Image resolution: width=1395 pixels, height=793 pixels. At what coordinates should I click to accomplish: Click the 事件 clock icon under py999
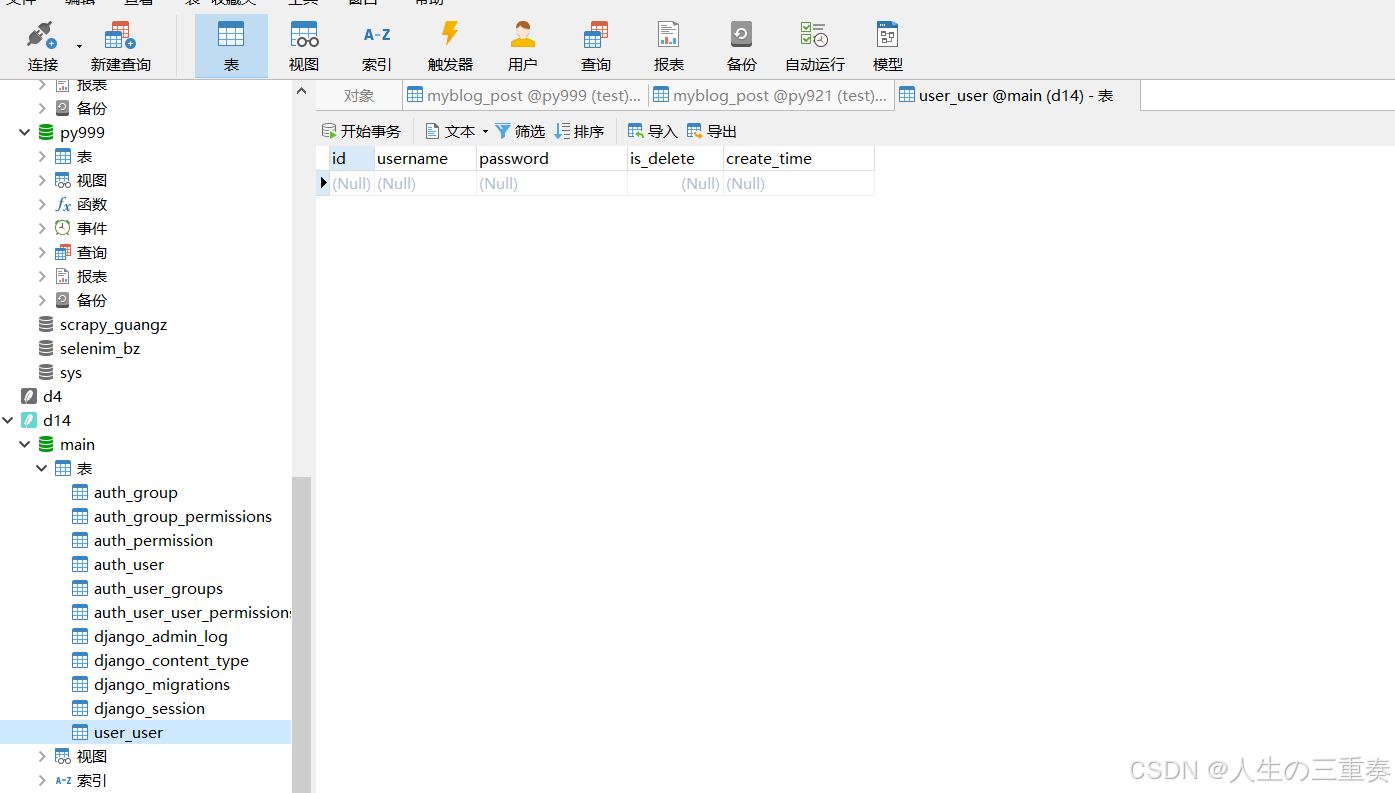pos(63,228)
